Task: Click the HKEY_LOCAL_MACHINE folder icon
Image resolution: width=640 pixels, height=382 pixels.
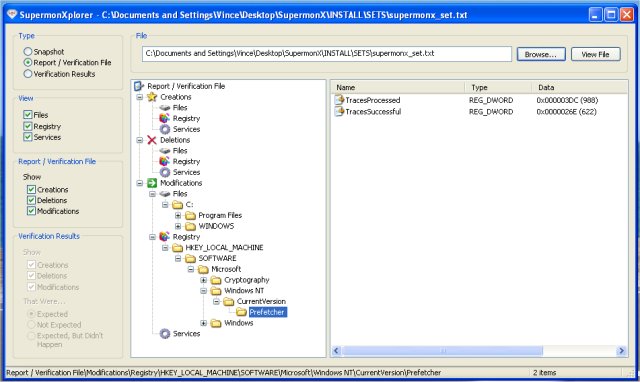Action: [x=178, y=247]
